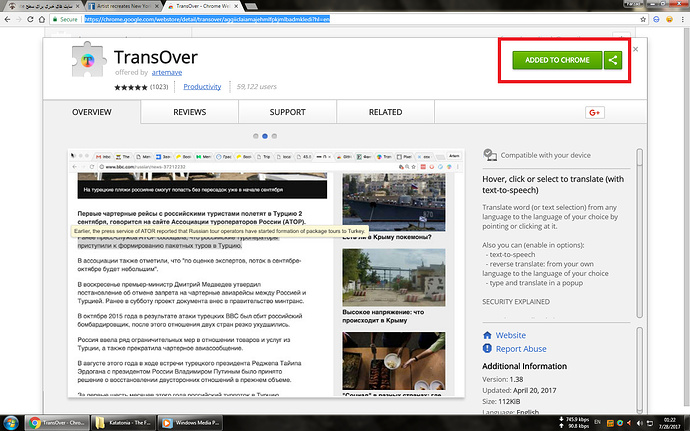The width and height of the screenshot is (690, 431).
Task: Close the TransOver extension detail overlay
Action: 635,49
